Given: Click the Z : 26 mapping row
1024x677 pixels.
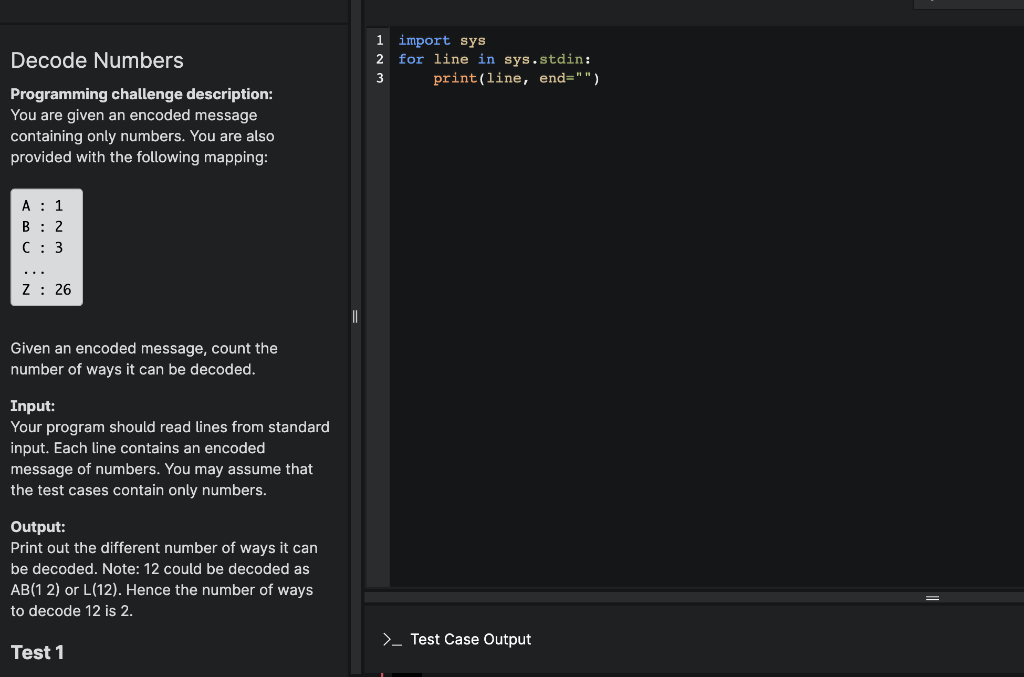Looking at the screenshot, I should 46,290.
